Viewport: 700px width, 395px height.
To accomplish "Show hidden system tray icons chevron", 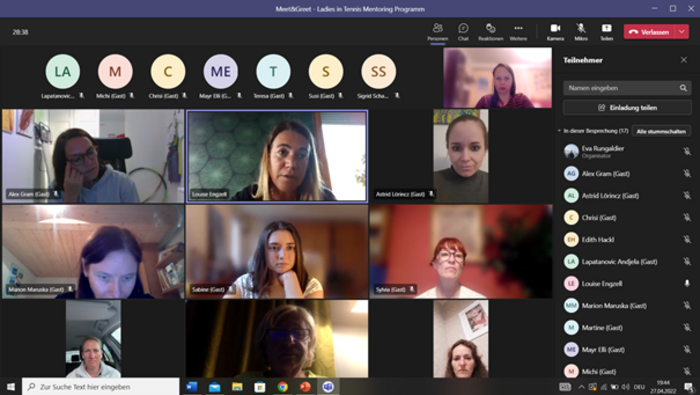I will pos(581,387).
